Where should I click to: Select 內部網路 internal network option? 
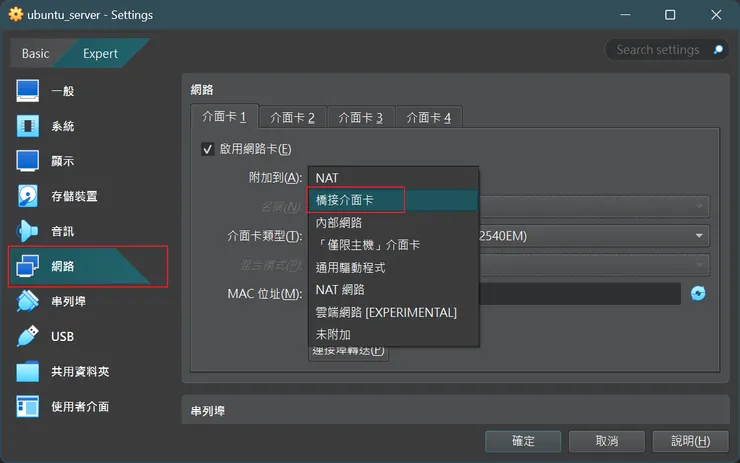pos(394,222)
